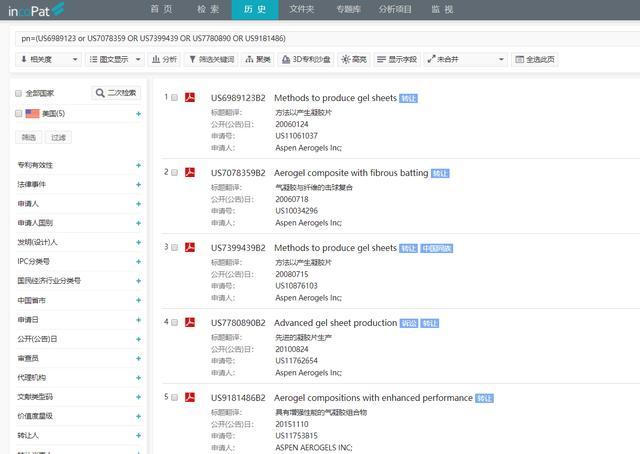Switch to the 检索 tab
Viewport: 640px width, 454px height.
pos(208,9)
